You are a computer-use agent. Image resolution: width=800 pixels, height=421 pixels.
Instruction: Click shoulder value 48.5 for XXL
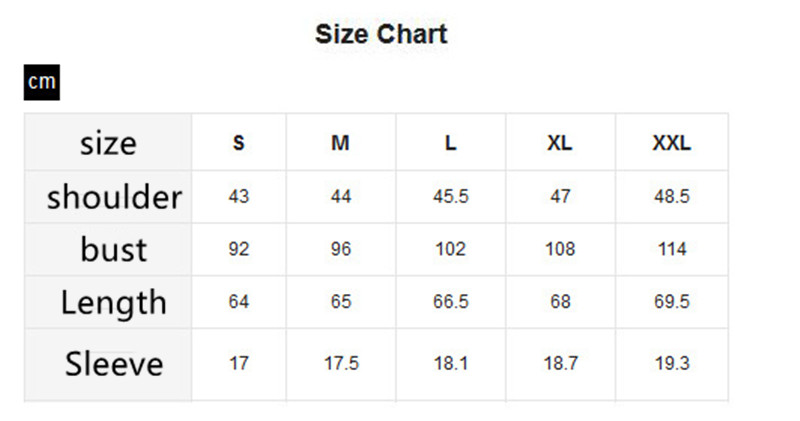672,197
